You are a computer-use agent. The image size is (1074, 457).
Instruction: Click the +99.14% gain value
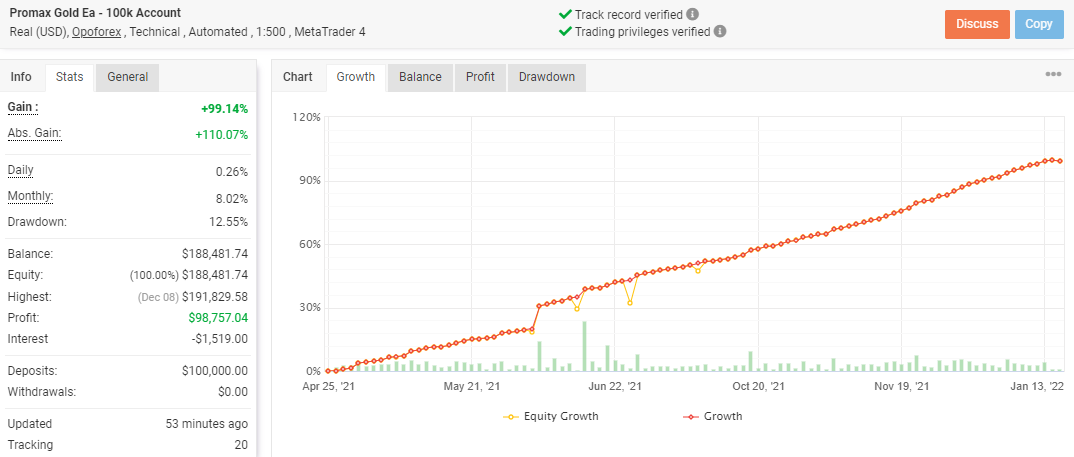click(224, 108)
